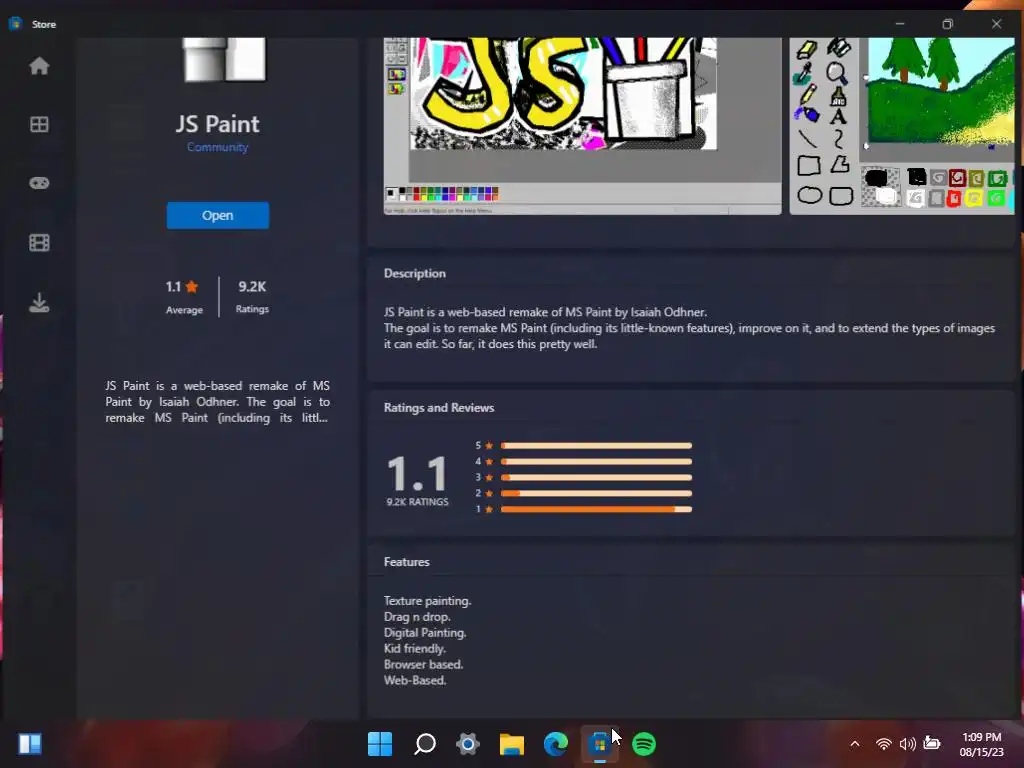Image resolution: width=1024 pixels, height=768 pixels.
Task: Minimize the Store window
Action: 900,24
